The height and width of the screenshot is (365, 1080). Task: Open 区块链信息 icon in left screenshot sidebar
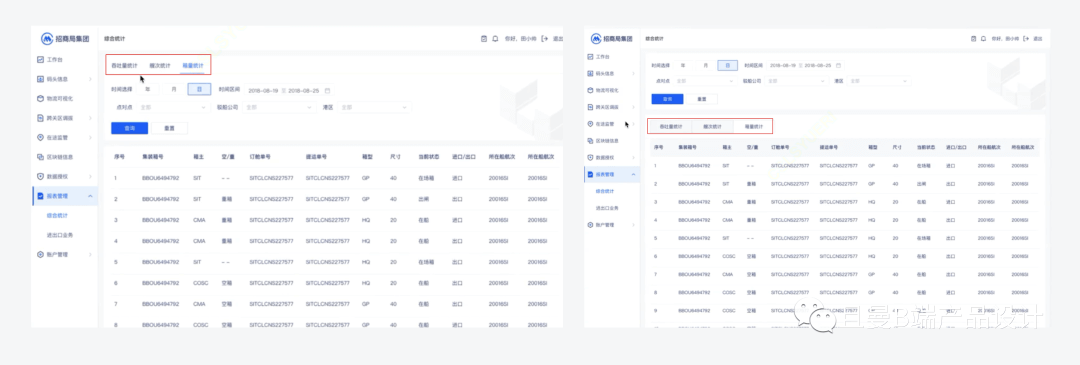click(x=41, y=156)
